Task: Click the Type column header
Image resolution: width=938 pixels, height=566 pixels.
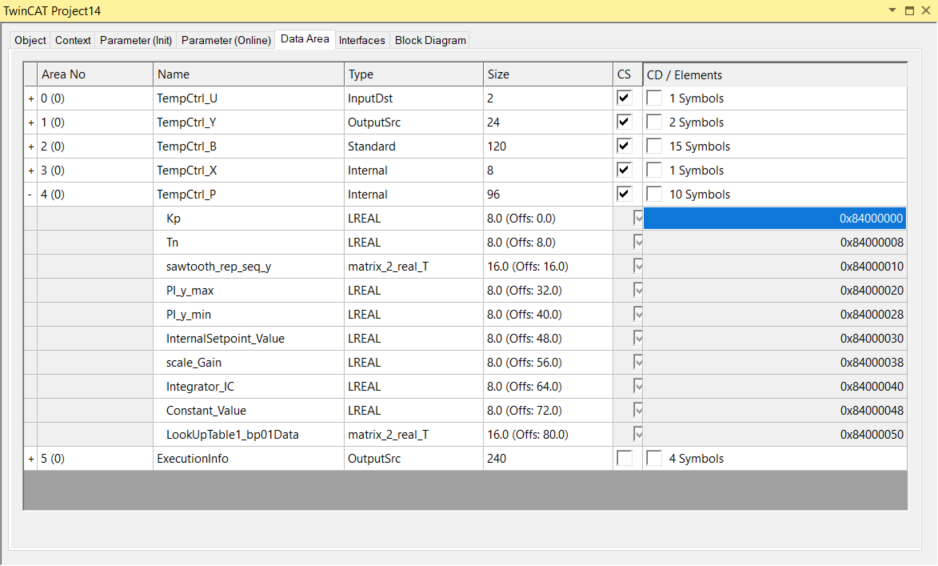Action: pos(414,74)
